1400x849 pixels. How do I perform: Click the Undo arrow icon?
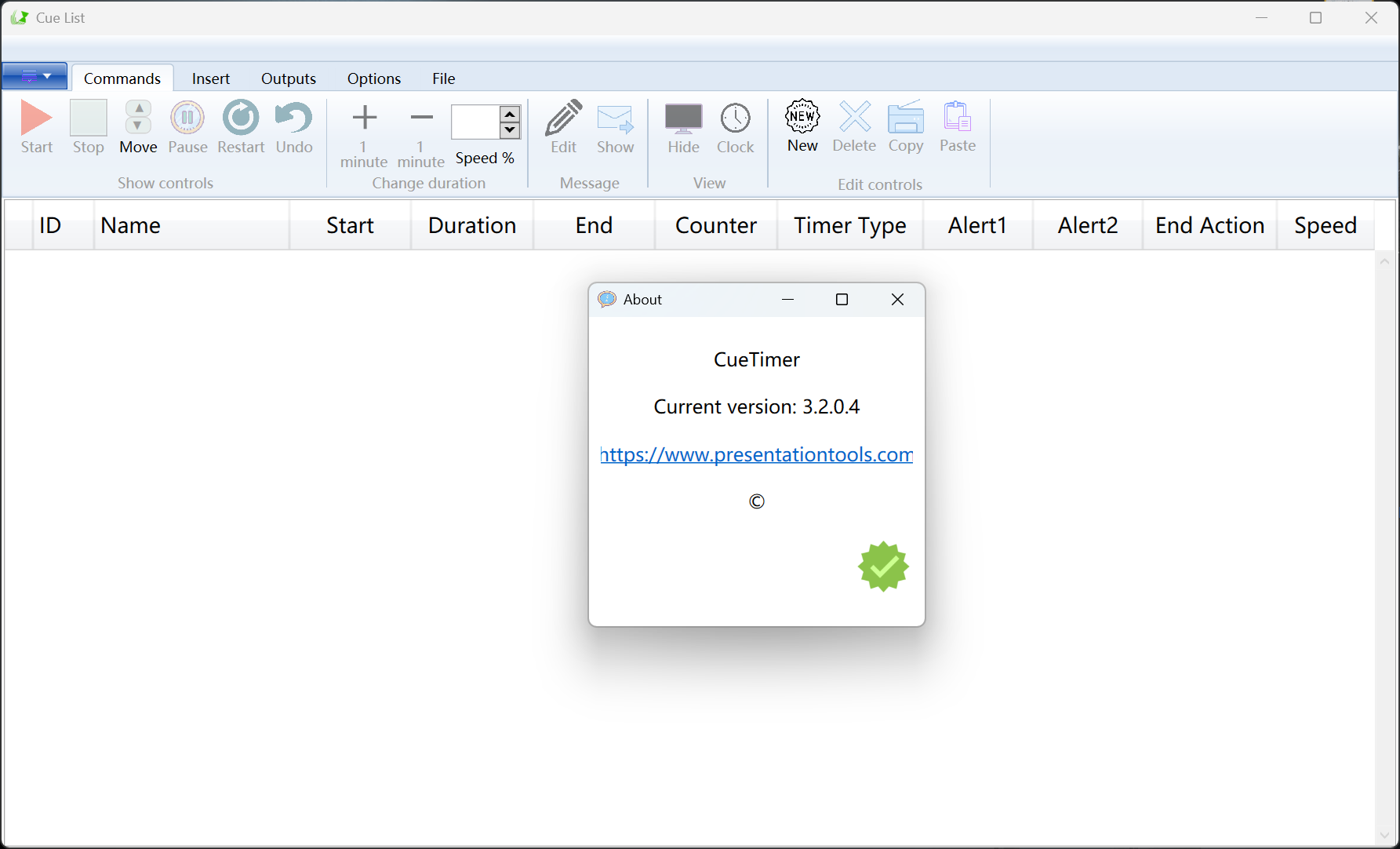(x=294, y=118)
